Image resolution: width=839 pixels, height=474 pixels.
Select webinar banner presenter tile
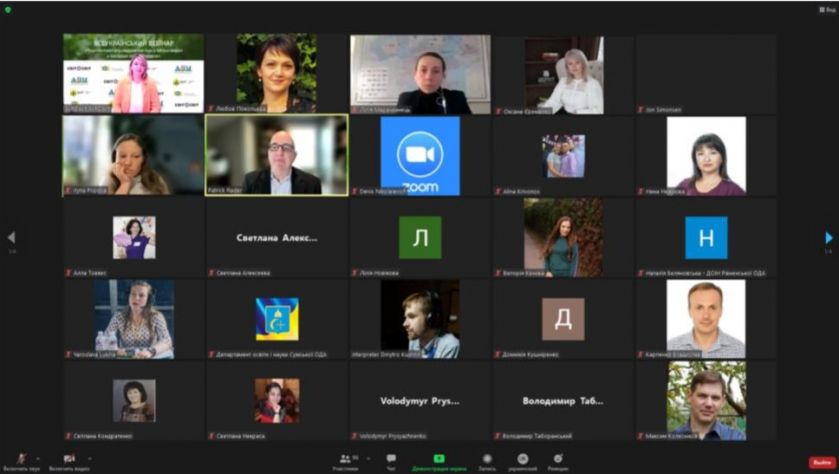click(133, 73)
